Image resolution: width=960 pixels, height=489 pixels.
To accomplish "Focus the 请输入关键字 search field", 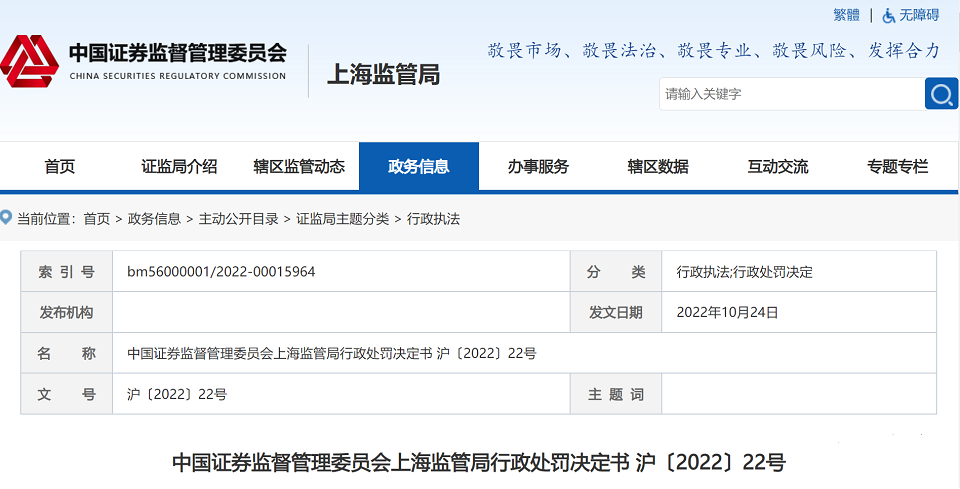I will tap(792, 94).
